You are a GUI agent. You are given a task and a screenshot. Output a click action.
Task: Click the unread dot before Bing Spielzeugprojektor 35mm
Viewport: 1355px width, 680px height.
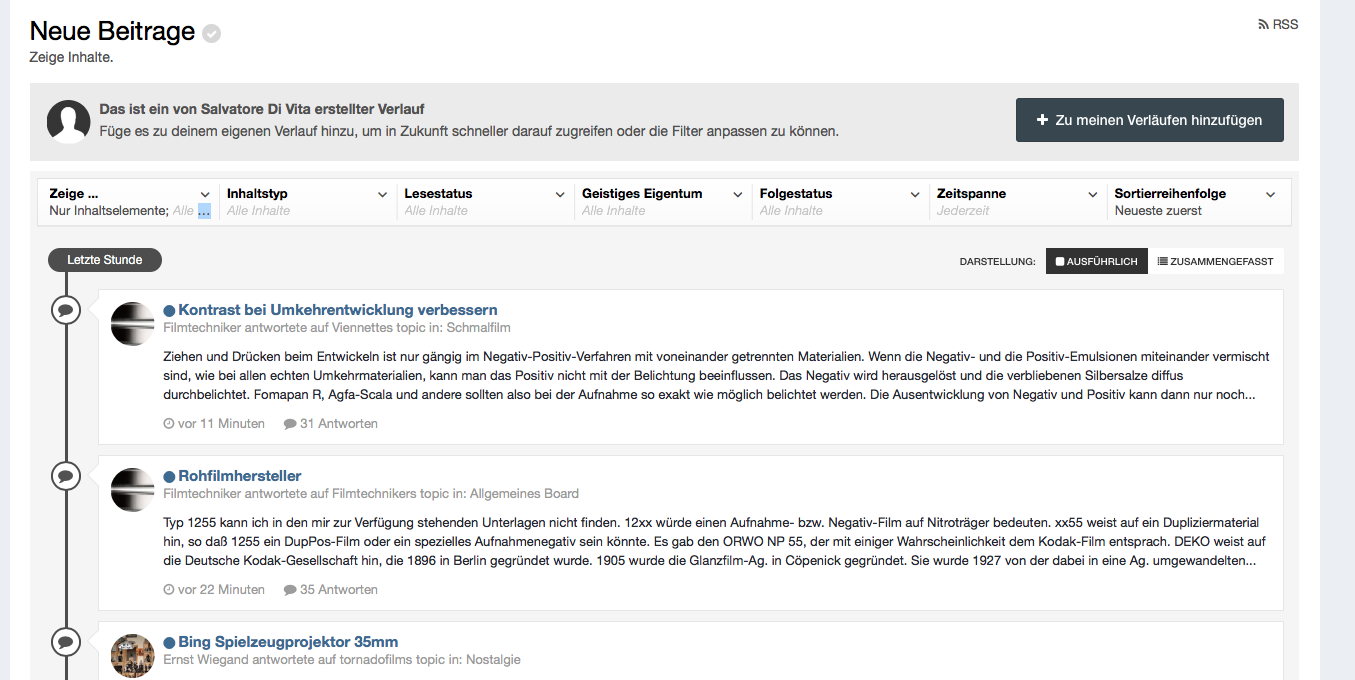tap(169, 643)
